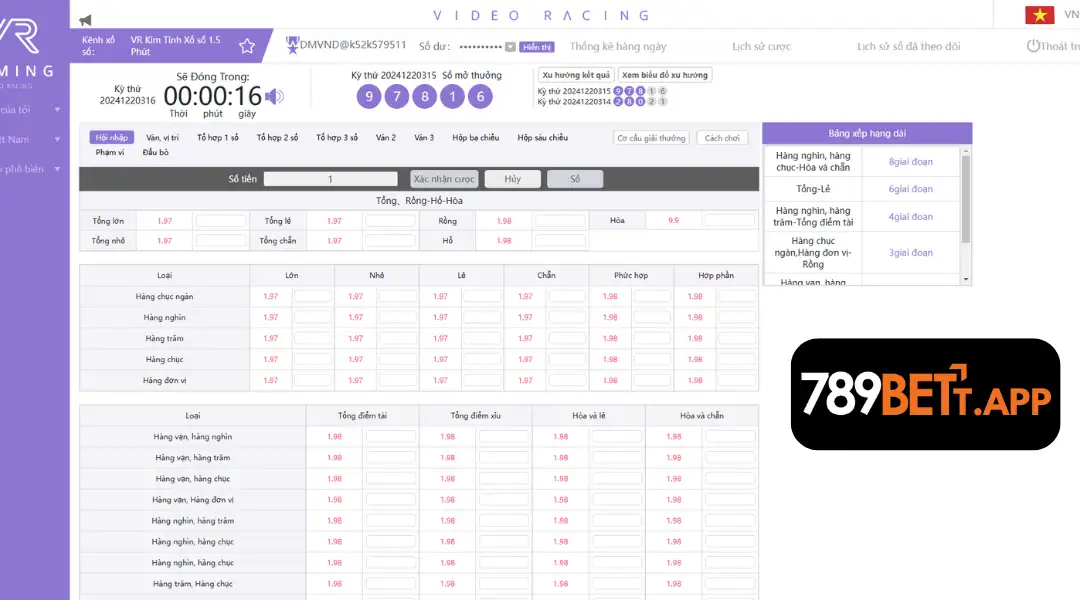Click Hòa odds 9.9
The width and height of the screenshot is (1080, 600).
(674, 221)
